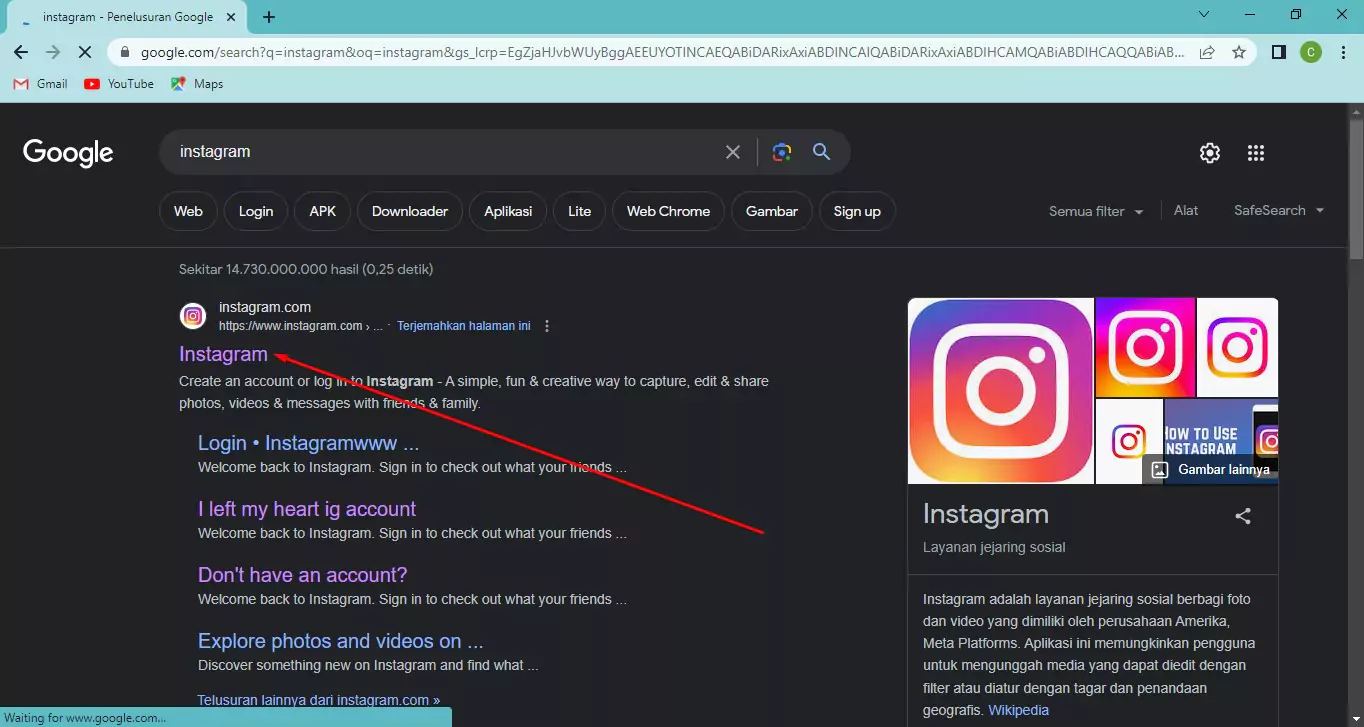Click the Gambar lainnya button
The height and width of the screenshot is (727, 1364).
pyautogui.click(x=1211, y=469)
